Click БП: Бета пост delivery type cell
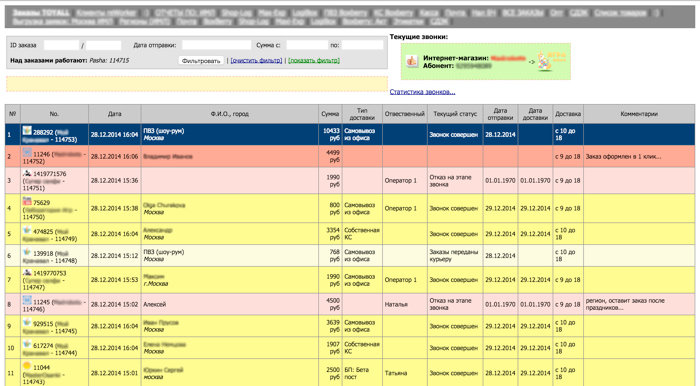 tap(356, 373)
